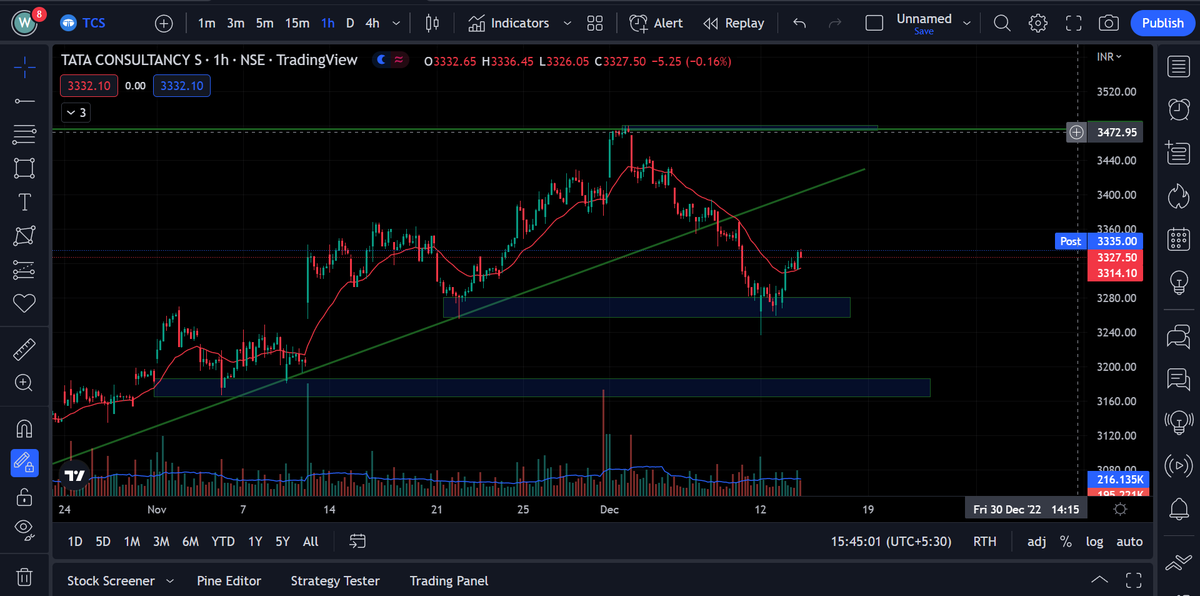This screenshot has width=1200, height=596.
Task: Select the YTD date range
Action: (223, 541)
